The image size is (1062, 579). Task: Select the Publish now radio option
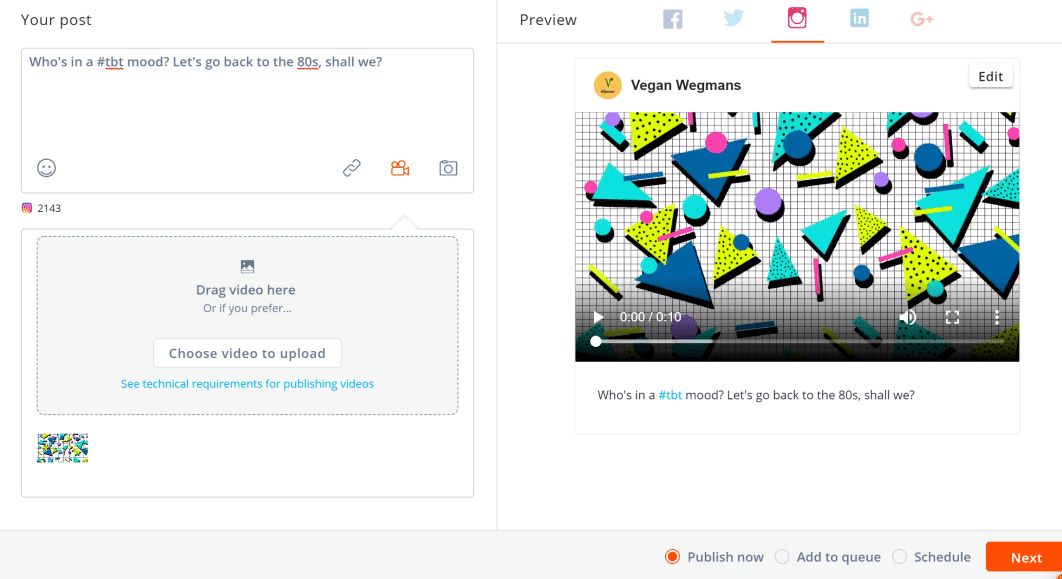click(715, 557)
